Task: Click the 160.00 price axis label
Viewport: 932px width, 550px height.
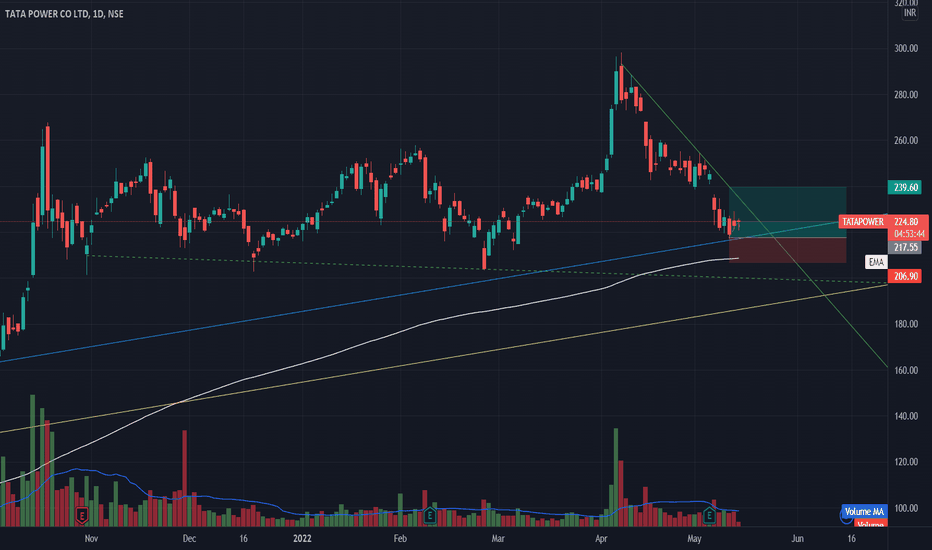Action: click(x=906, y=370)
